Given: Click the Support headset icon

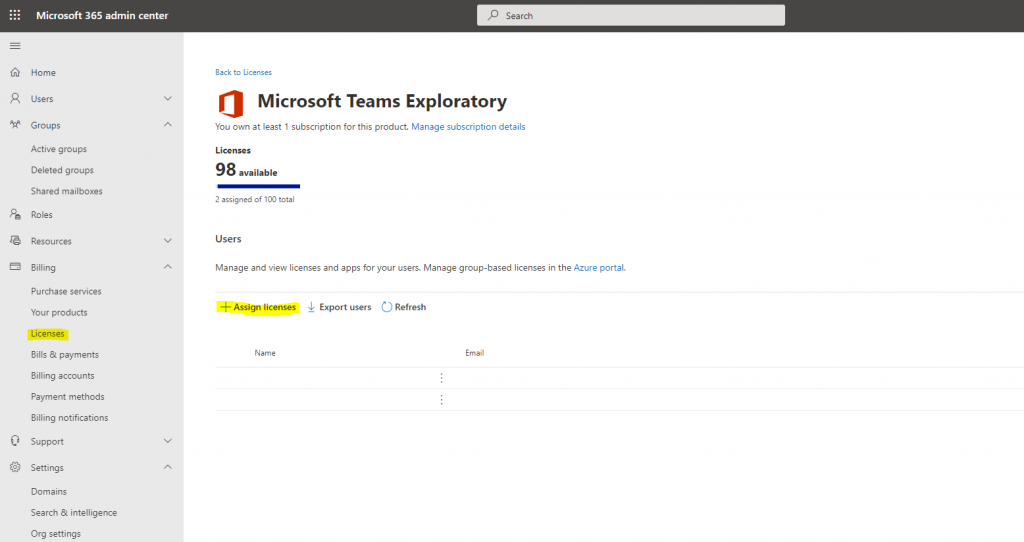Looking at the screenshot, I should point(15,441).
